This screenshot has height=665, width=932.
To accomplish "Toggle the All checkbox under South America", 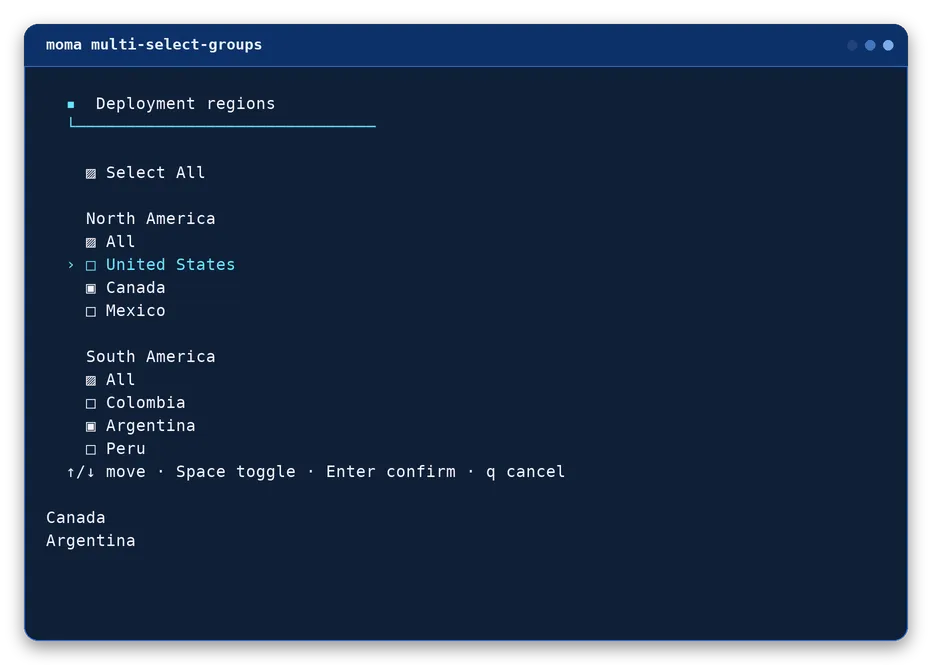I will pos(91,380).
